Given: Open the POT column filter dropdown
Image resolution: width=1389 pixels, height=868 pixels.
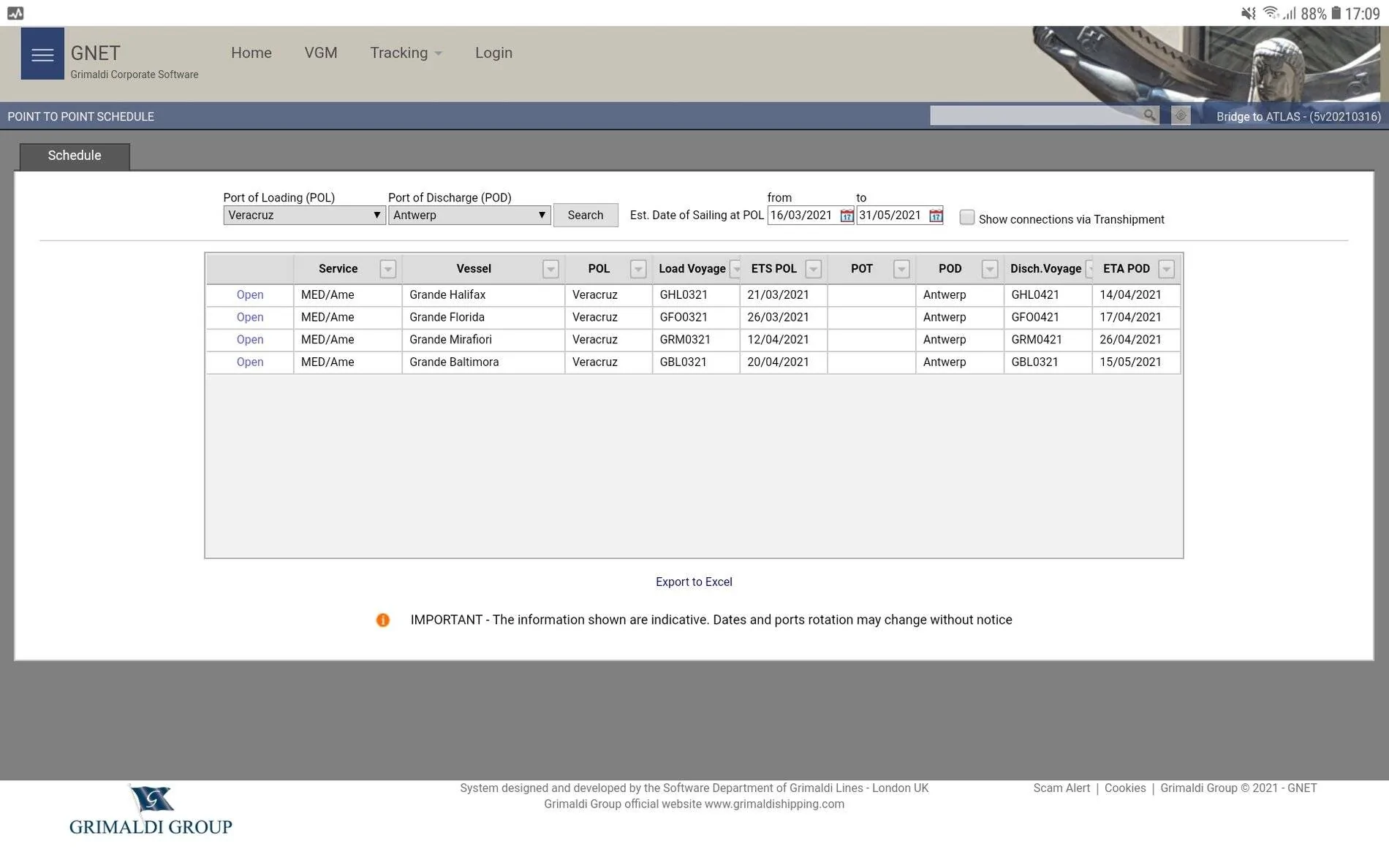Looking at the screenshot, I should coord(901,270).
